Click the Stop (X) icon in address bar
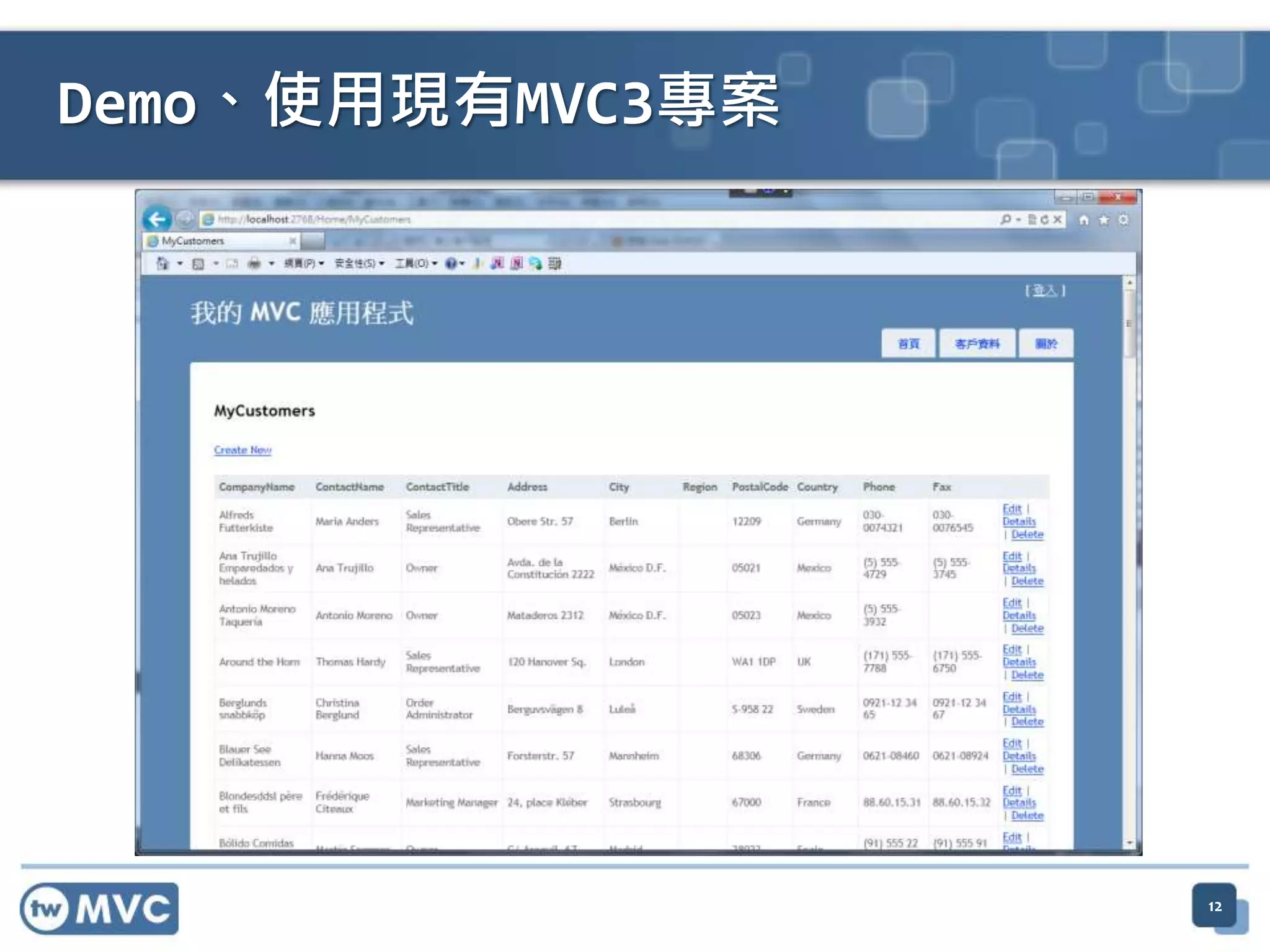The height and width of the screenshot is (952, 1270). click(1057, 219)
